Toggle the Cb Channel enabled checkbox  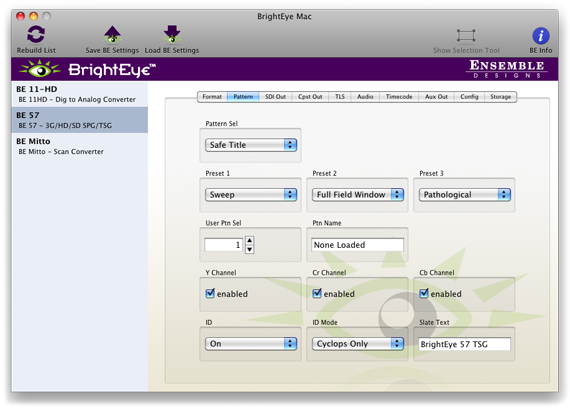click(x=424, y=293)
